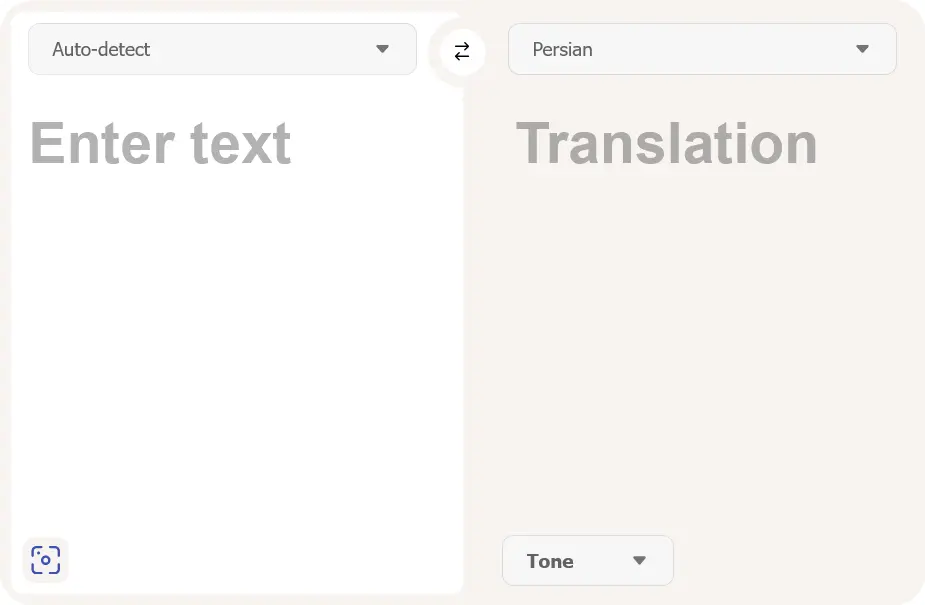The image size is (925, 605).
Task: Click the "Auto-detect" label text
Action: (101, 49)
